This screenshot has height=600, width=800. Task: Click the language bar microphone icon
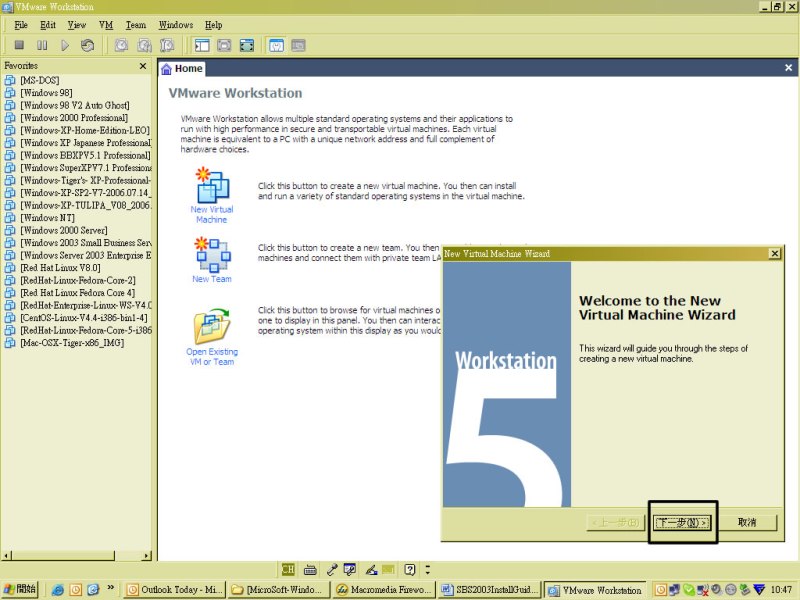[x=332, y=569]
